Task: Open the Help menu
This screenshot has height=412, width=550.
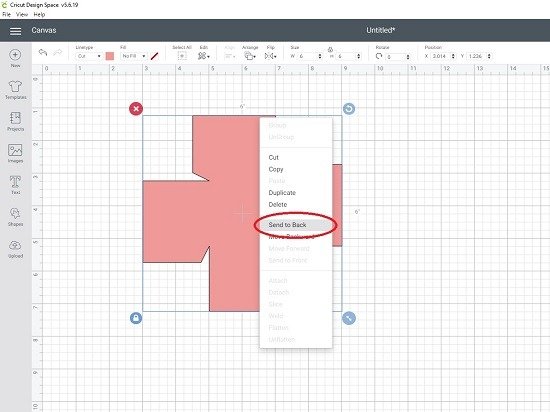Action: [x=39, y=14]
